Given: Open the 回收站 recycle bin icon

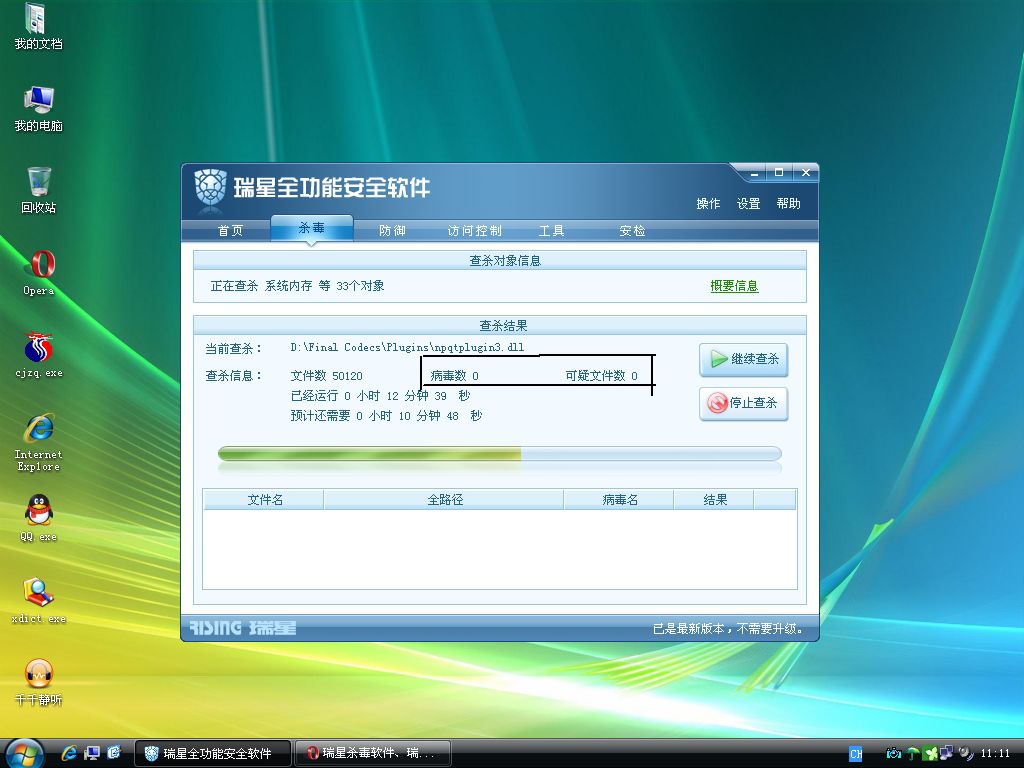Looking at the screenshot, I should pyautogui.click(x=38, y=190).
